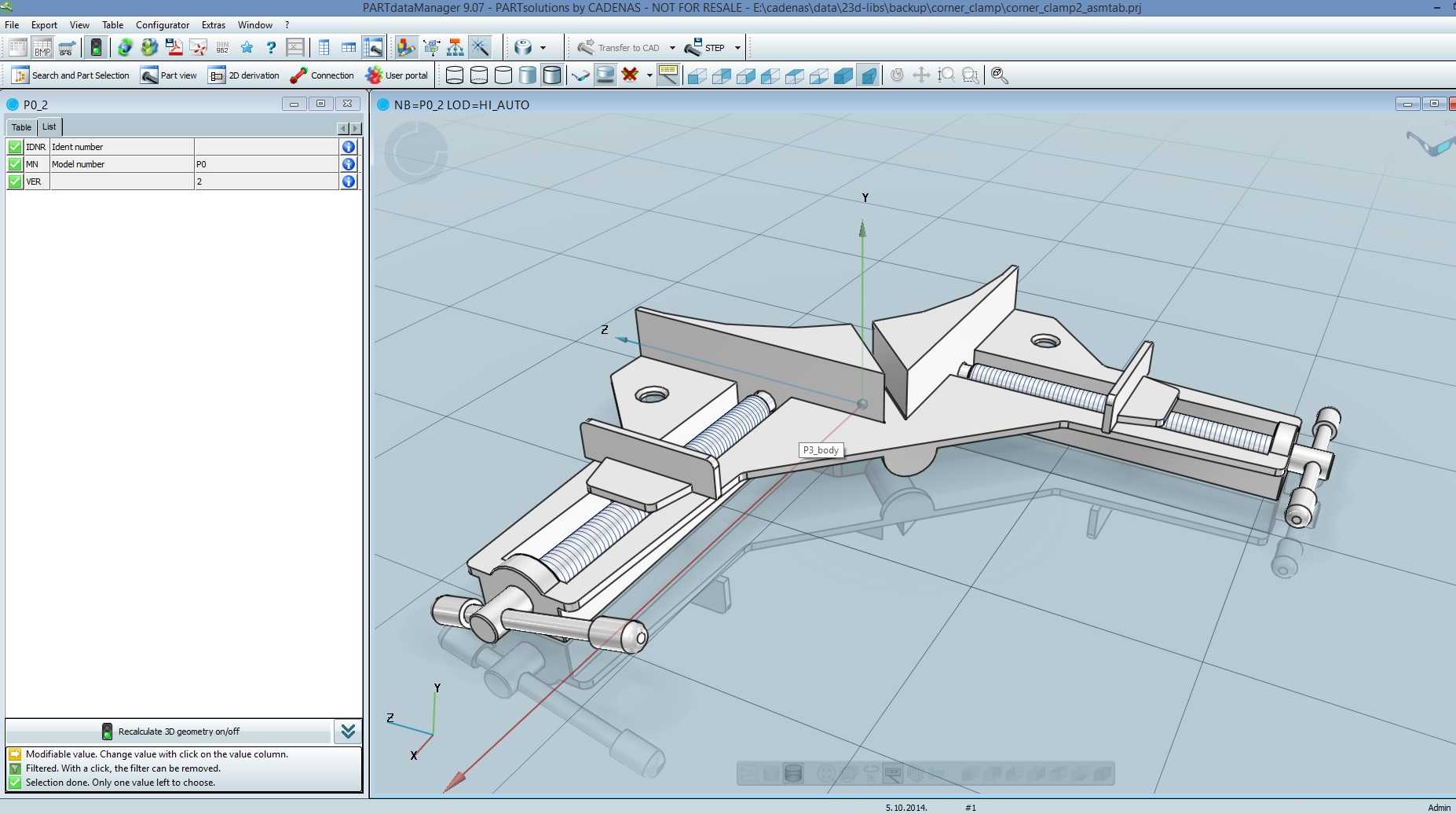Select the highlighted last blue cube view
Viewport: 1456px width, 814px height.
[868, 75]
